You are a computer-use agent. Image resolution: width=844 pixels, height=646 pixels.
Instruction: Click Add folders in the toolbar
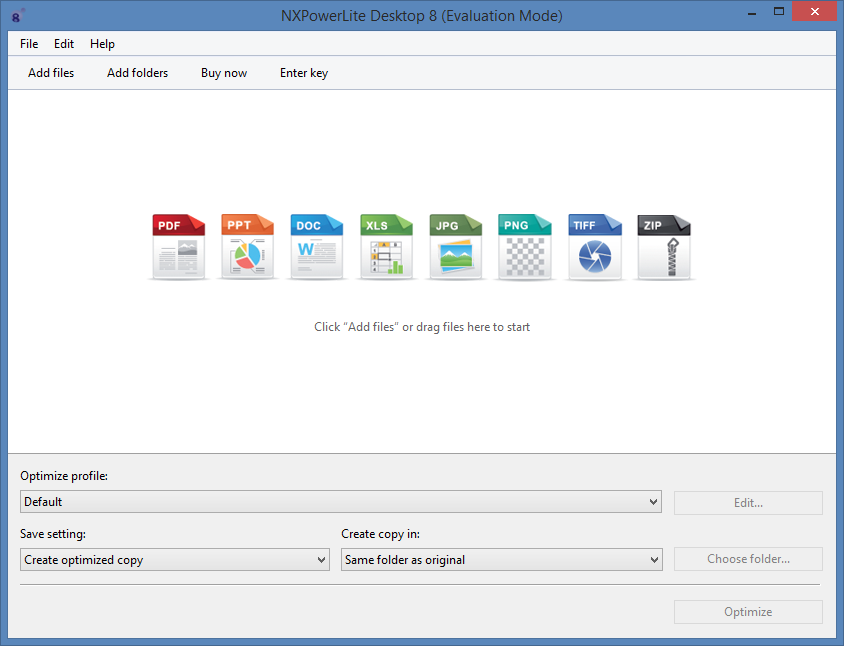(x=137, y=73)
